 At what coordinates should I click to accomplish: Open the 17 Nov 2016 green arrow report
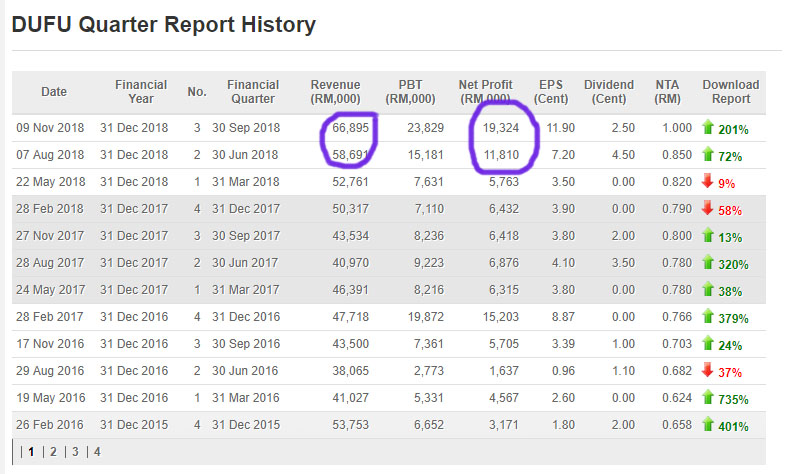pos(707,343)
